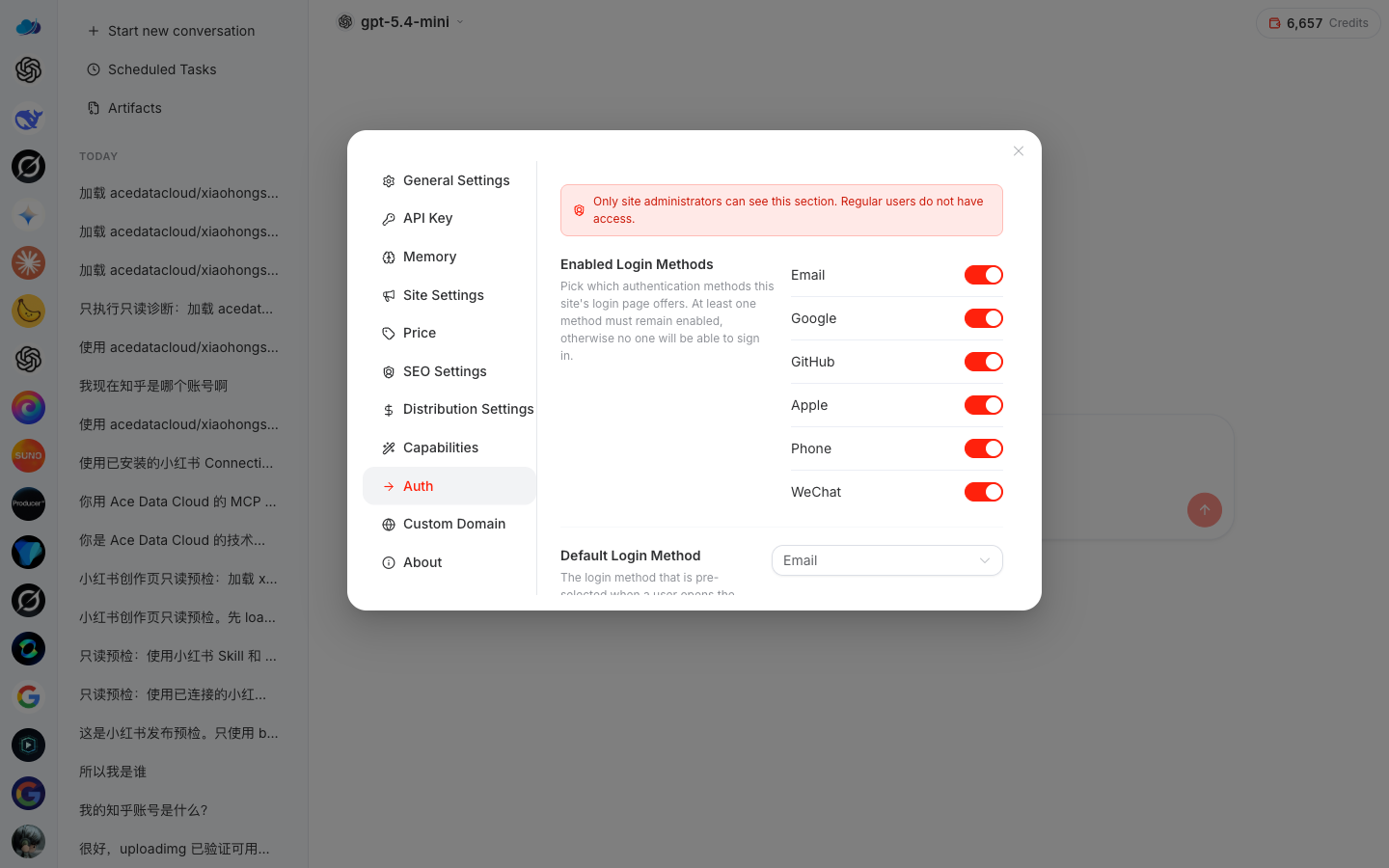Click the tag icon of Price

click(x=389, y=334)
